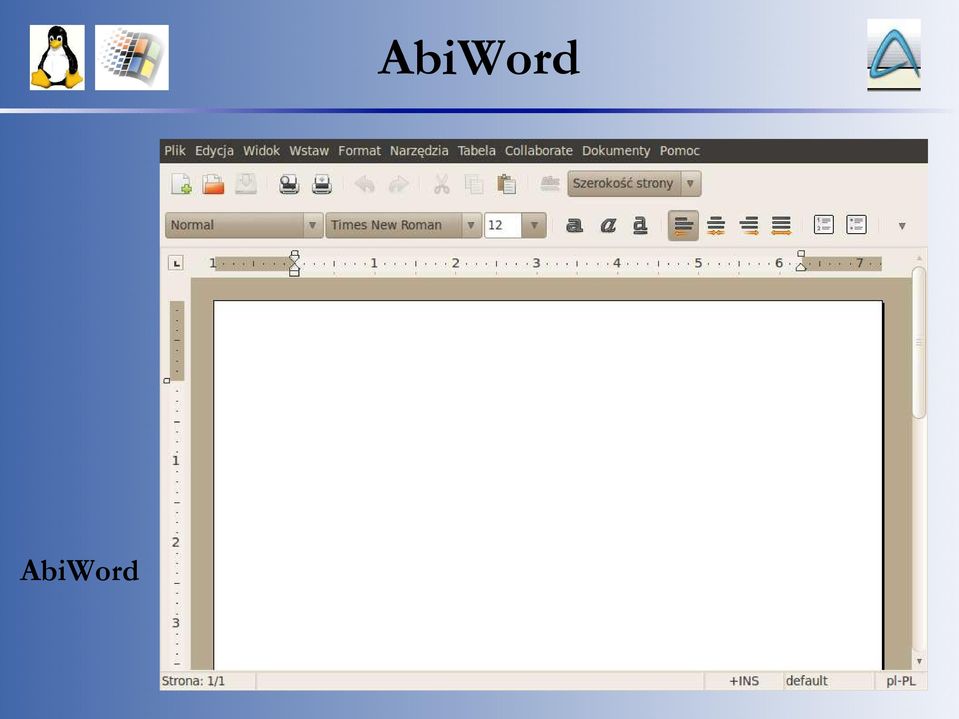Open the Plik menu
959x719 pixels.
point(175,150)
